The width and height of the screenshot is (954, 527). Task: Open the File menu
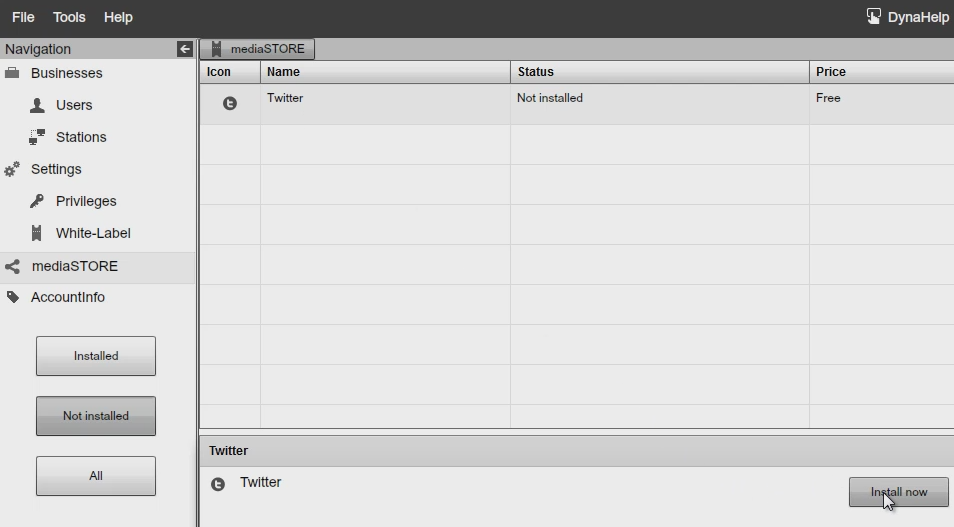point(23,17)
